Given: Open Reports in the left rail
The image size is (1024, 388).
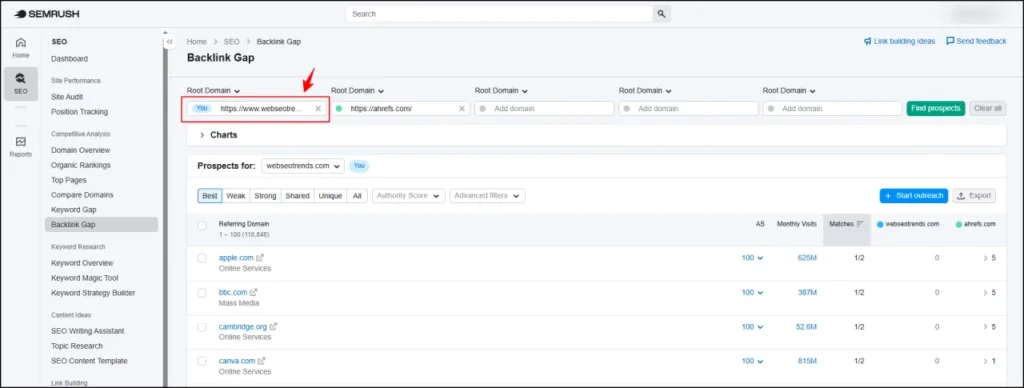Looking at the screenshot, I should [21, 147].
